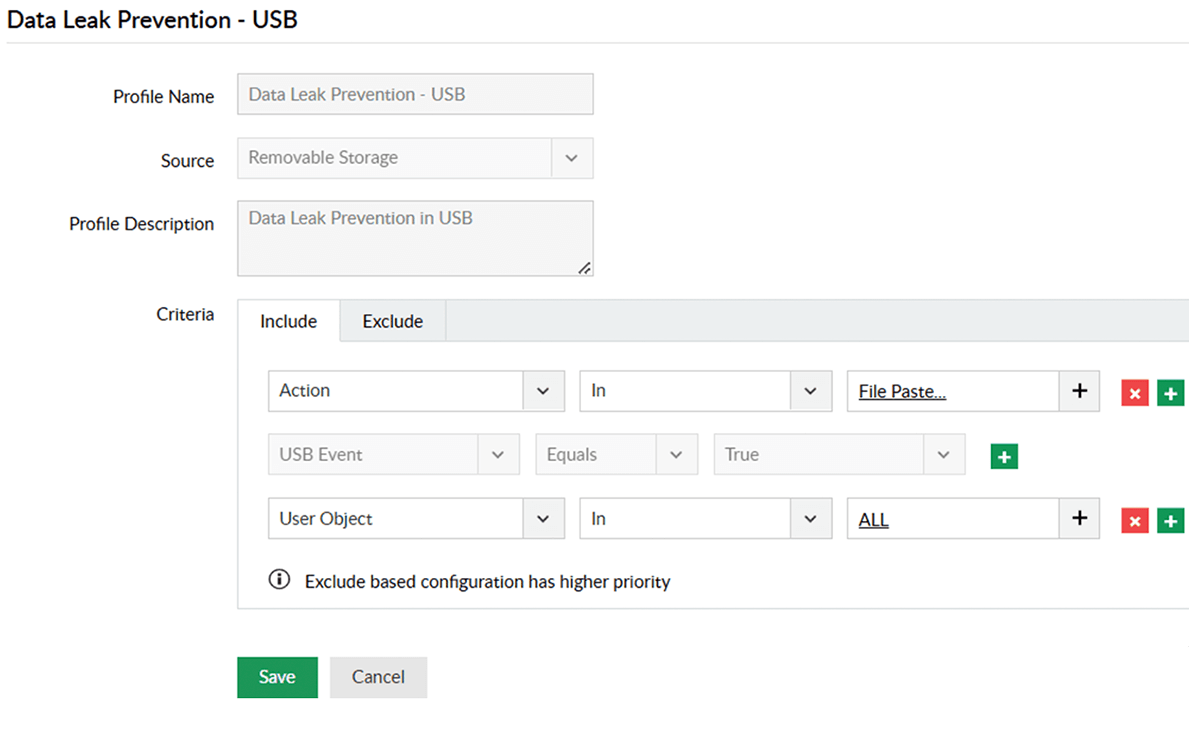Click the info icon about exclude priority

coord(278,578)
